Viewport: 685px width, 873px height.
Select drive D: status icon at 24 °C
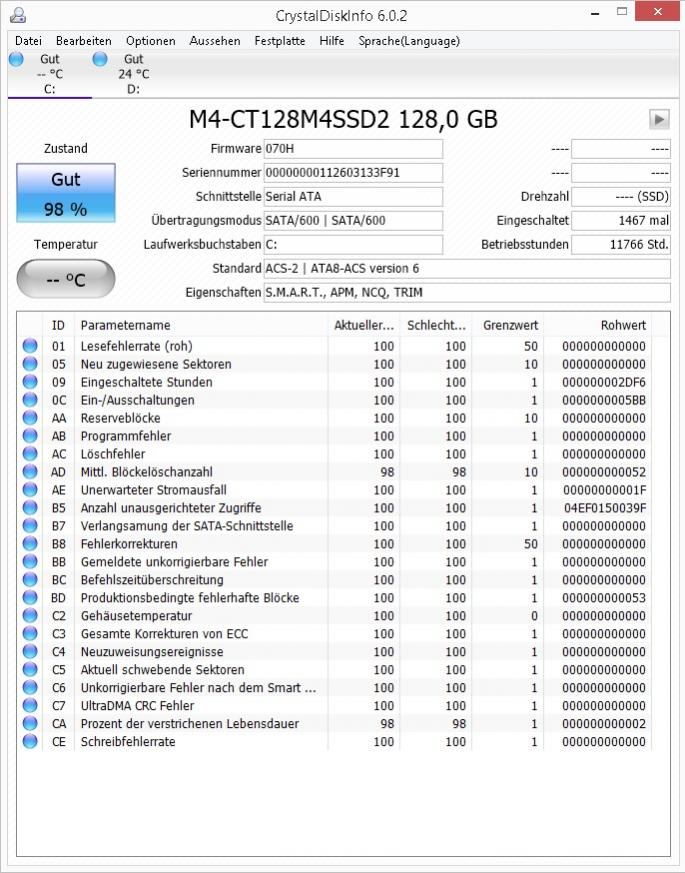click(100, 59)
